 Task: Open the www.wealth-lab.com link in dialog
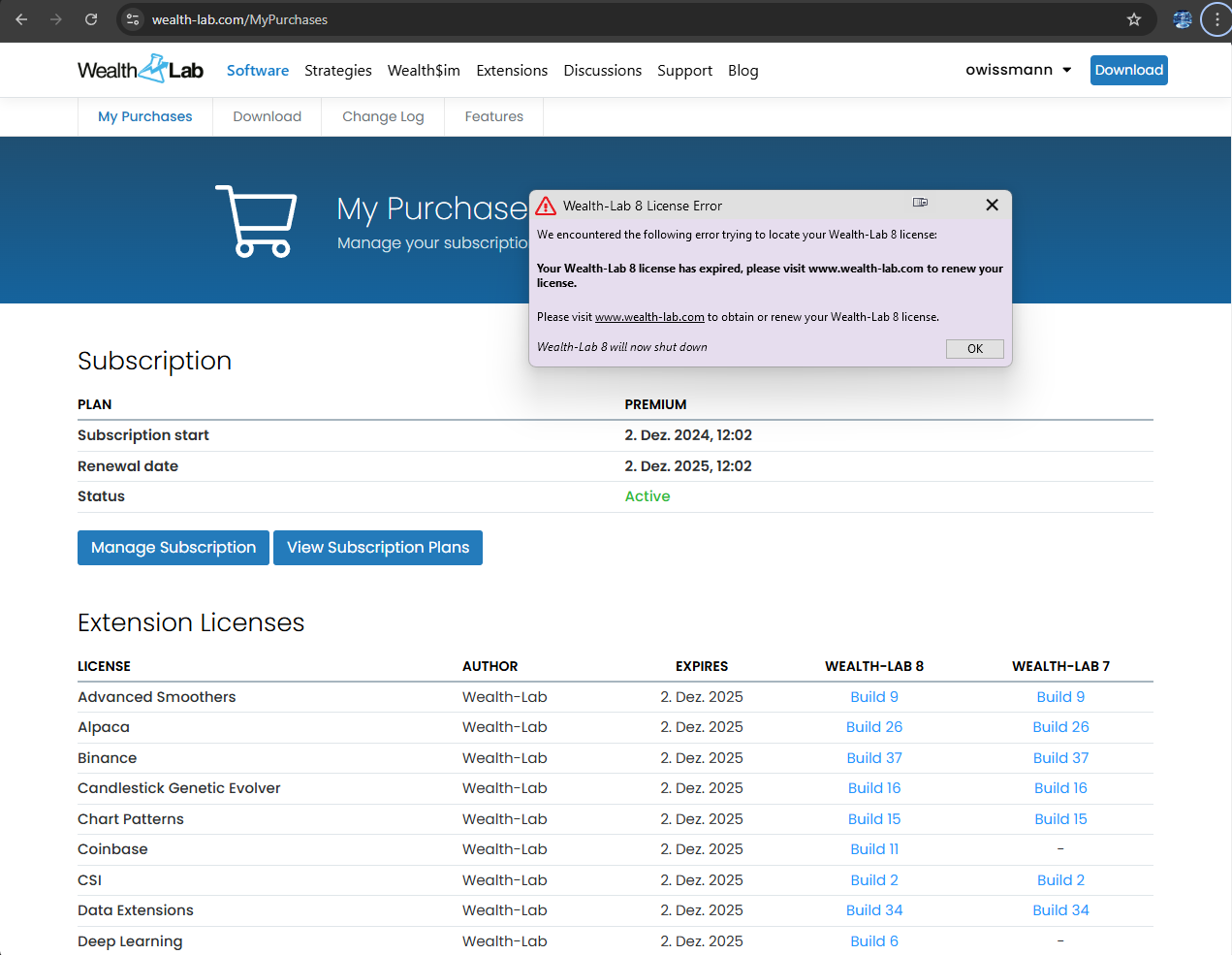click(x=649, y=317)
